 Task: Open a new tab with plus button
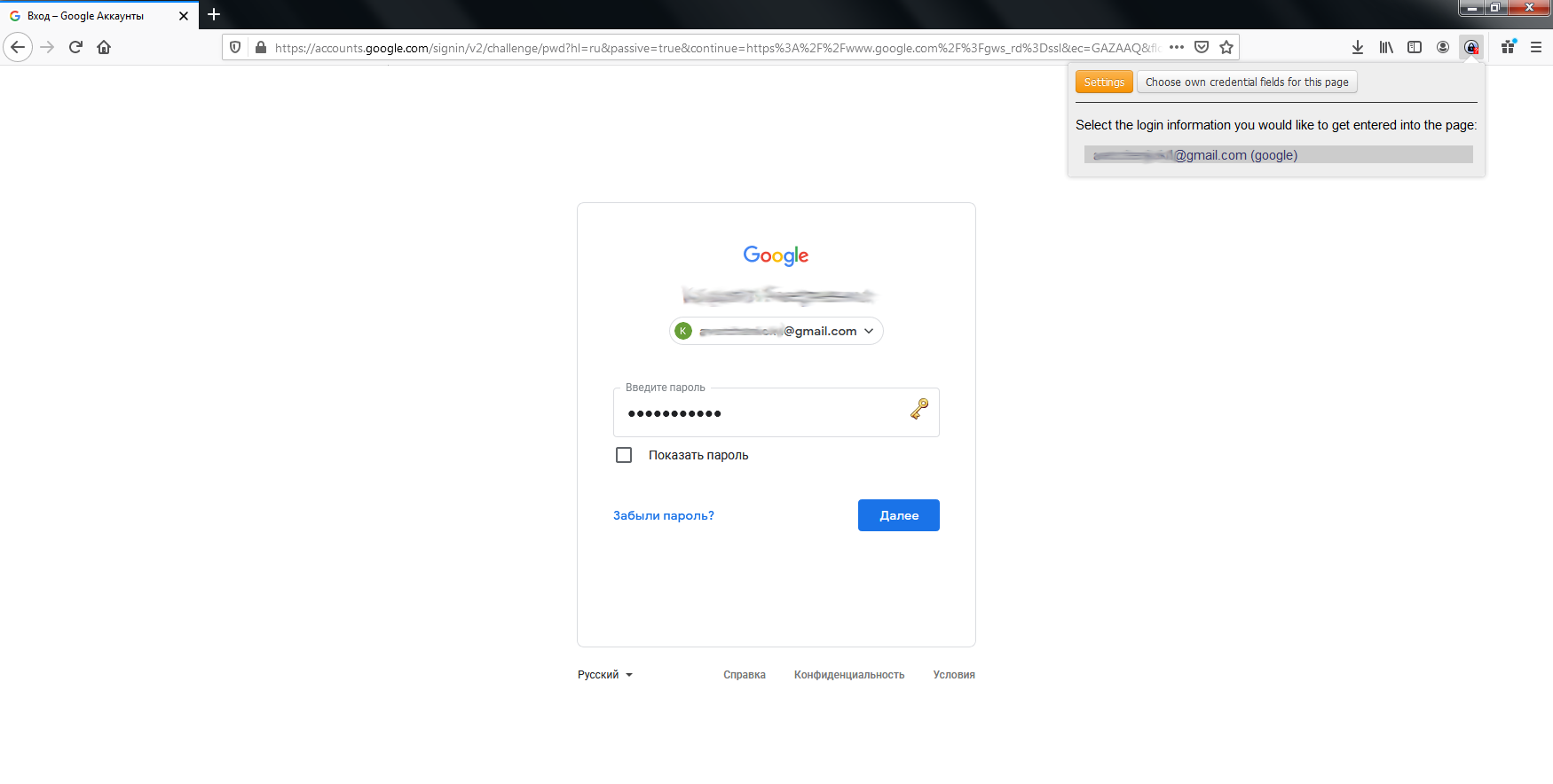click(x=214, y=15)
